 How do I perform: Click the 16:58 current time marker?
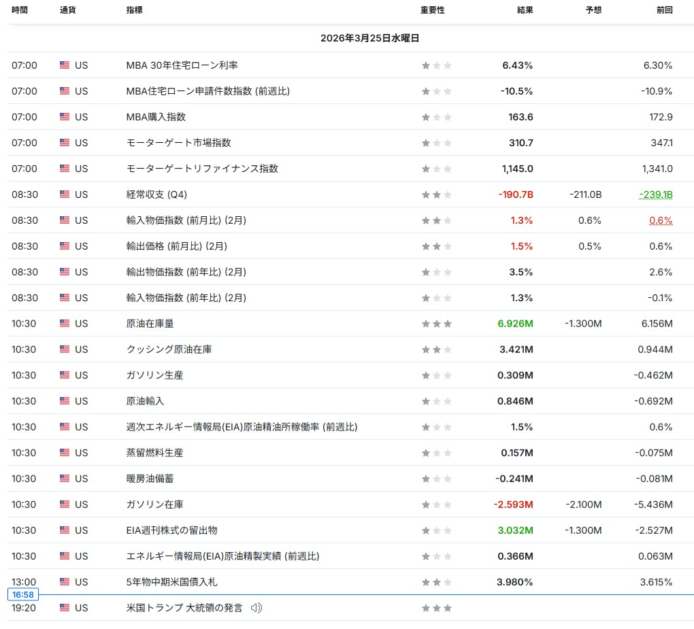click(x=23, y=595)
